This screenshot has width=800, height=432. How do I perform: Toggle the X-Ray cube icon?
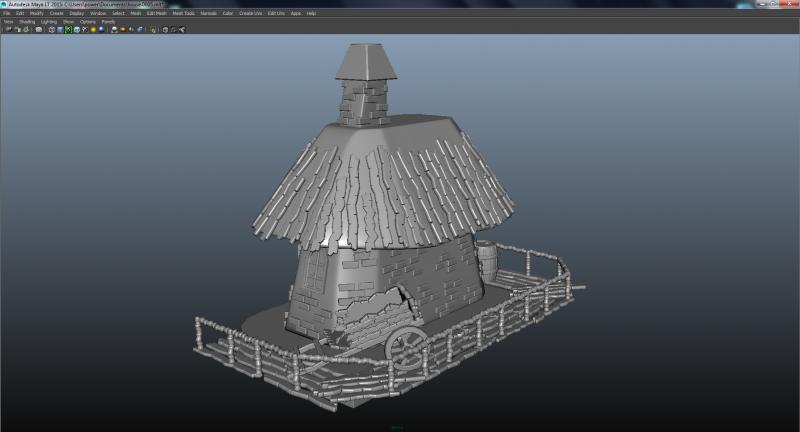click(165, 30)
